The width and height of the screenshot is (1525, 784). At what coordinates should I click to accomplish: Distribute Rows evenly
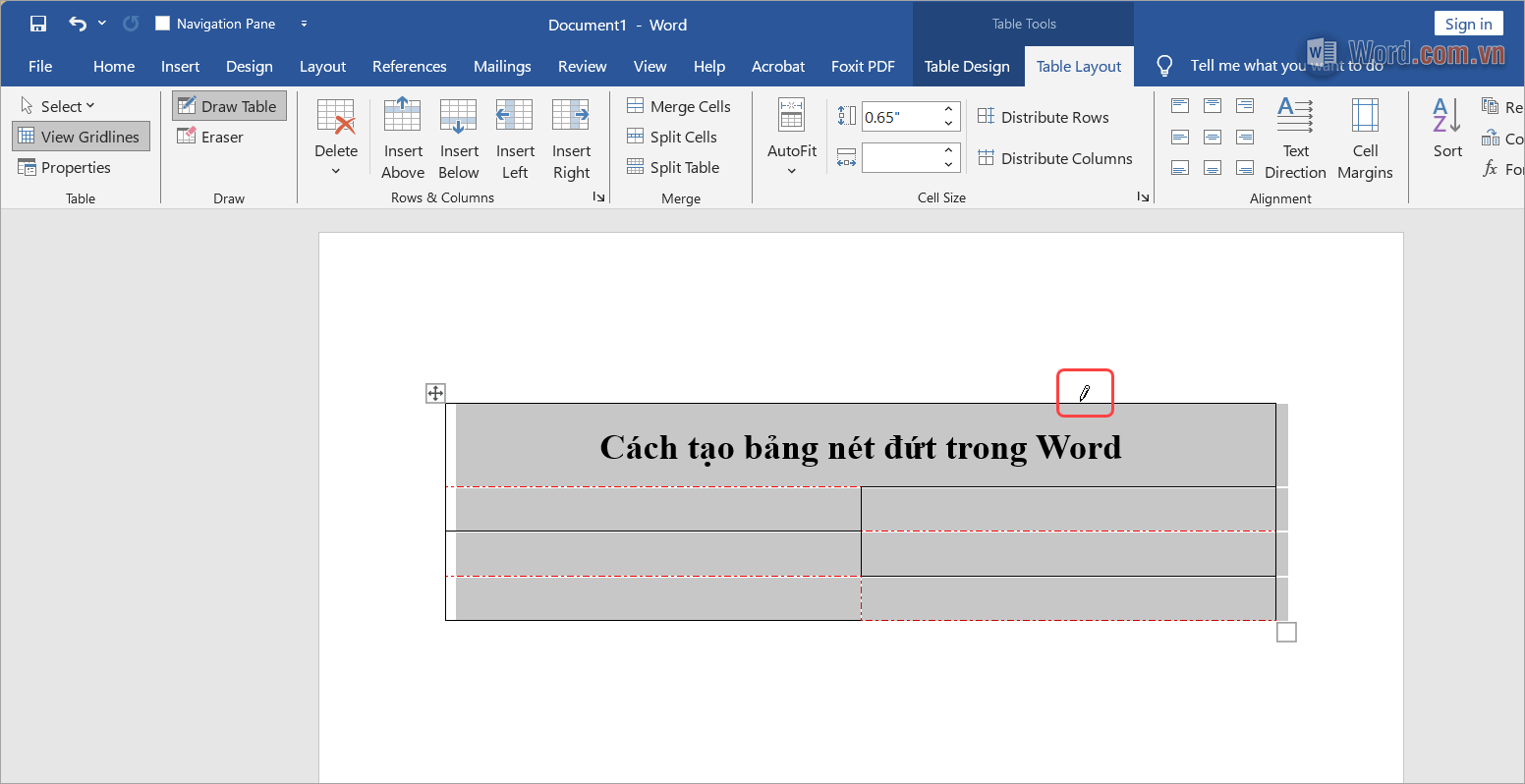click(1045, 117)
